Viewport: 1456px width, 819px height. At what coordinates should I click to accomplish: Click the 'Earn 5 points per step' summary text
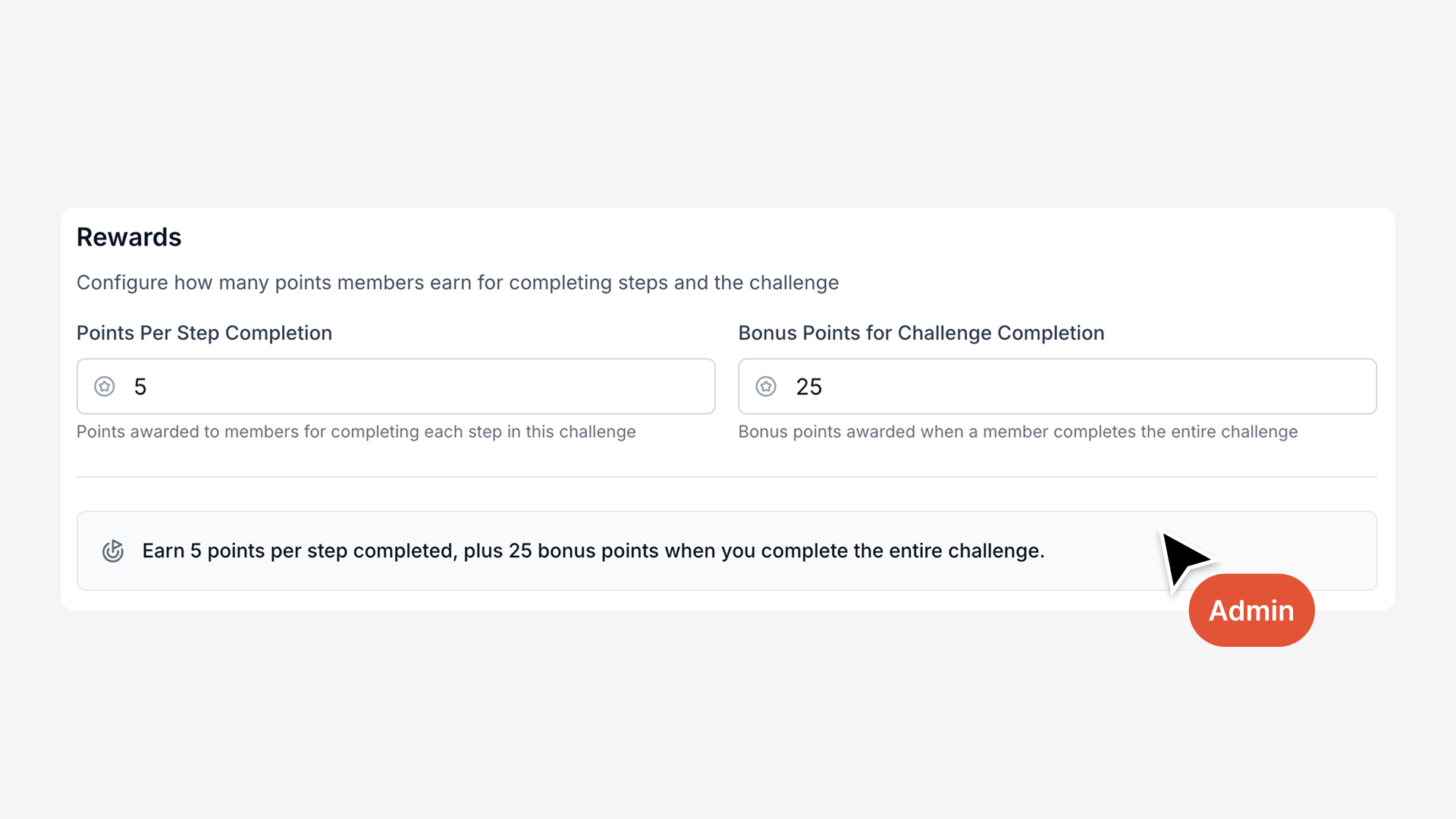point(593,551)
